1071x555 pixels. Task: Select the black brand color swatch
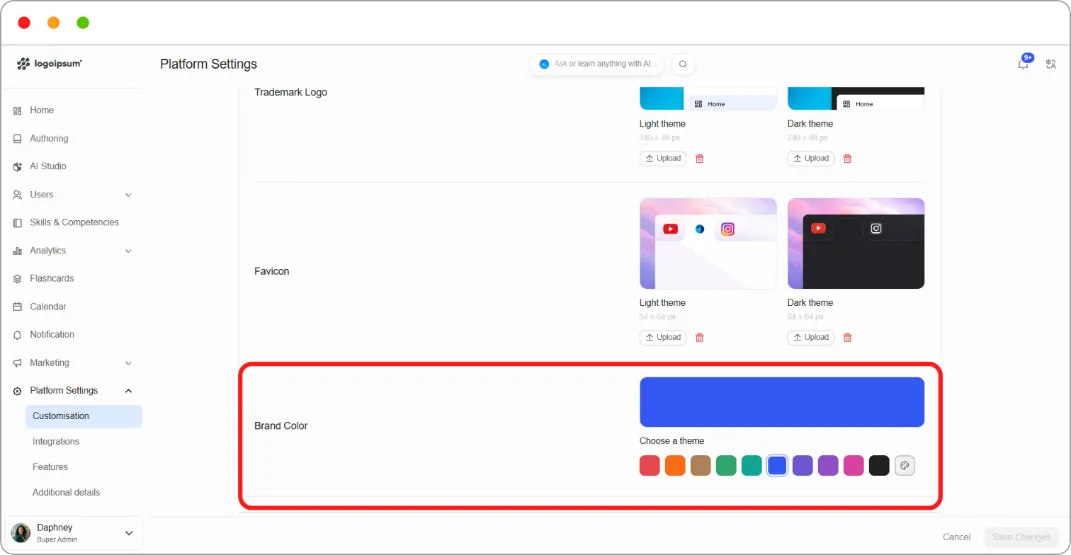[x=879, y=466]
